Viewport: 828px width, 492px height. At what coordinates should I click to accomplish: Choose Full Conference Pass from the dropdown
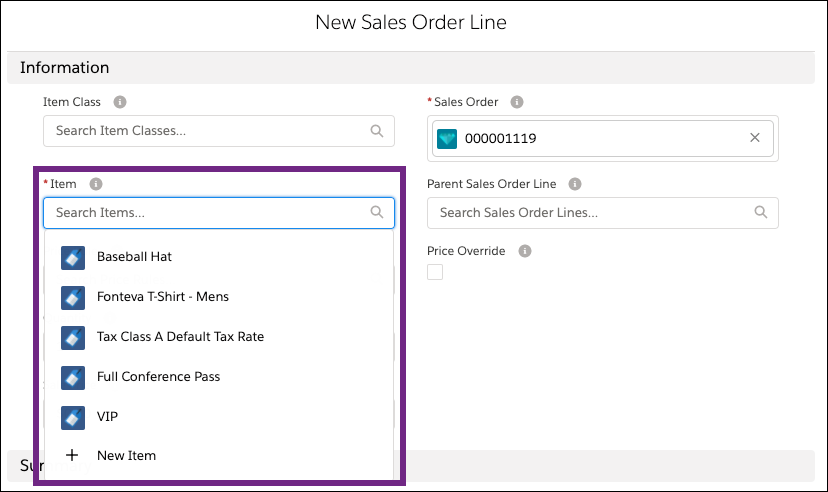[219, 377]
